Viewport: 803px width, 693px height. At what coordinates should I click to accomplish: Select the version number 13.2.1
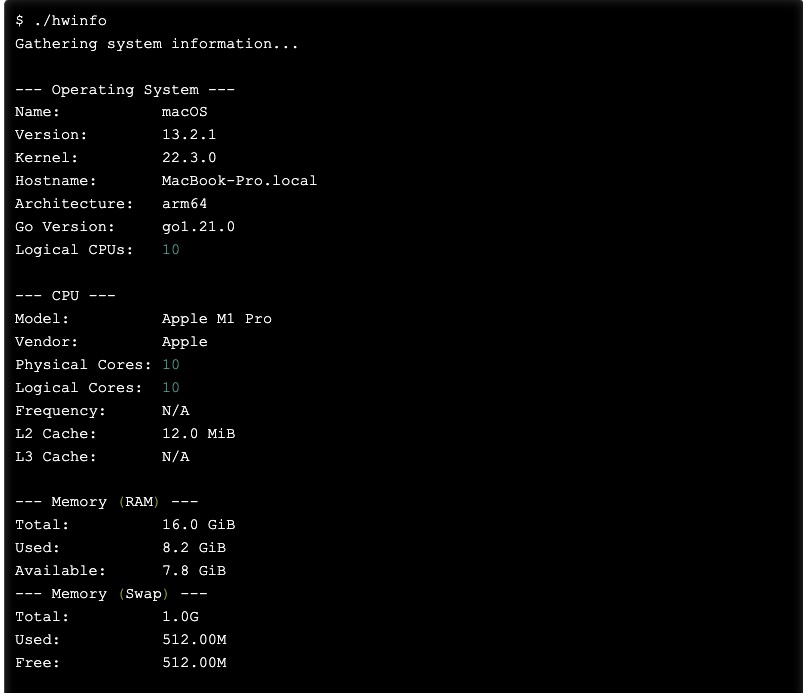[189, 135]
